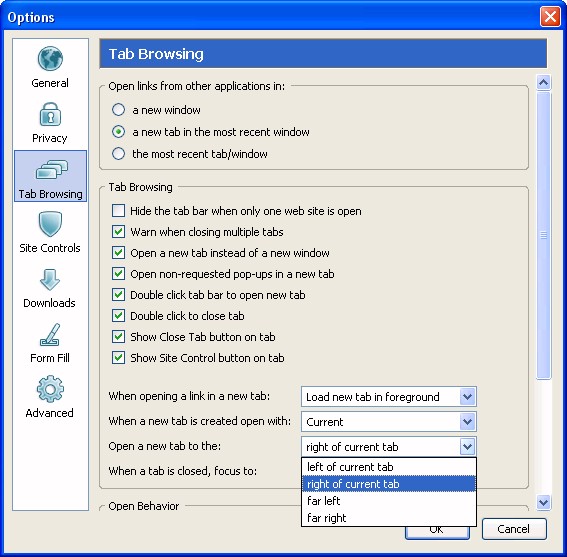Open Site Controls shield icon section
Screen dimensions: 567x557
point(50,224)
